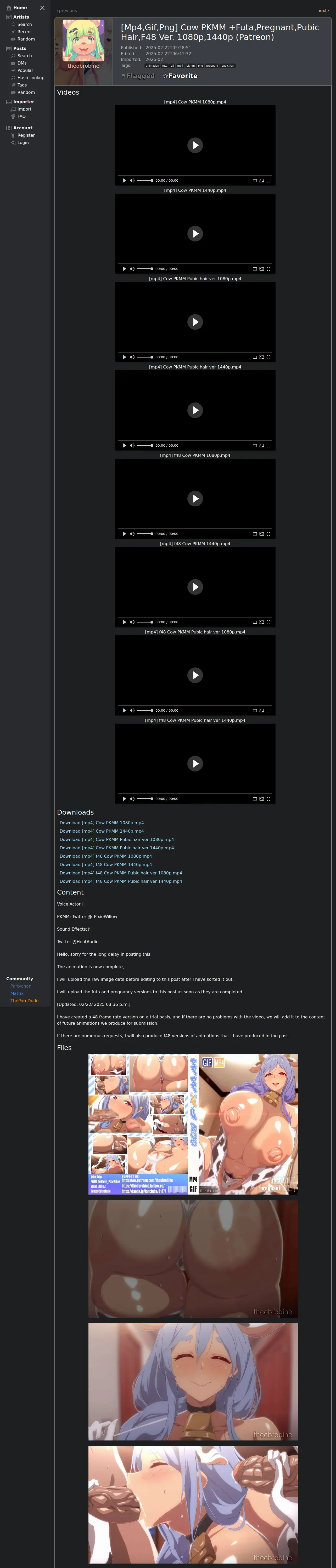336x1568 pixels.
Task: Open the Matrix community link
Action: pos(17,993)
